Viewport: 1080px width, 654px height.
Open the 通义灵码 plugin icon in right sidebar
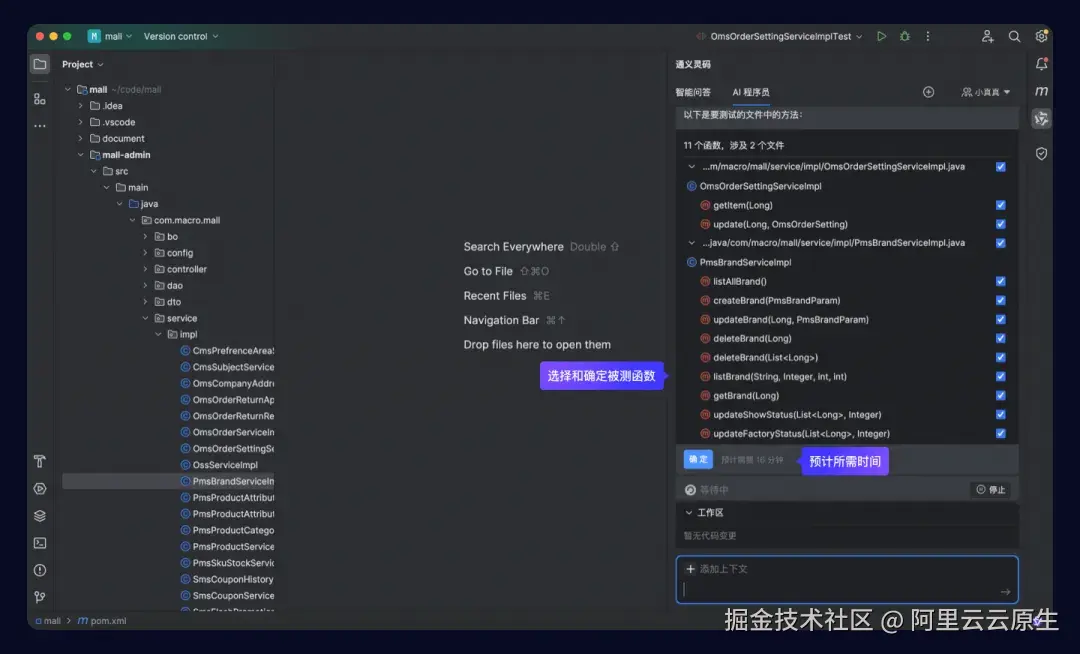tap(1041, 118)
